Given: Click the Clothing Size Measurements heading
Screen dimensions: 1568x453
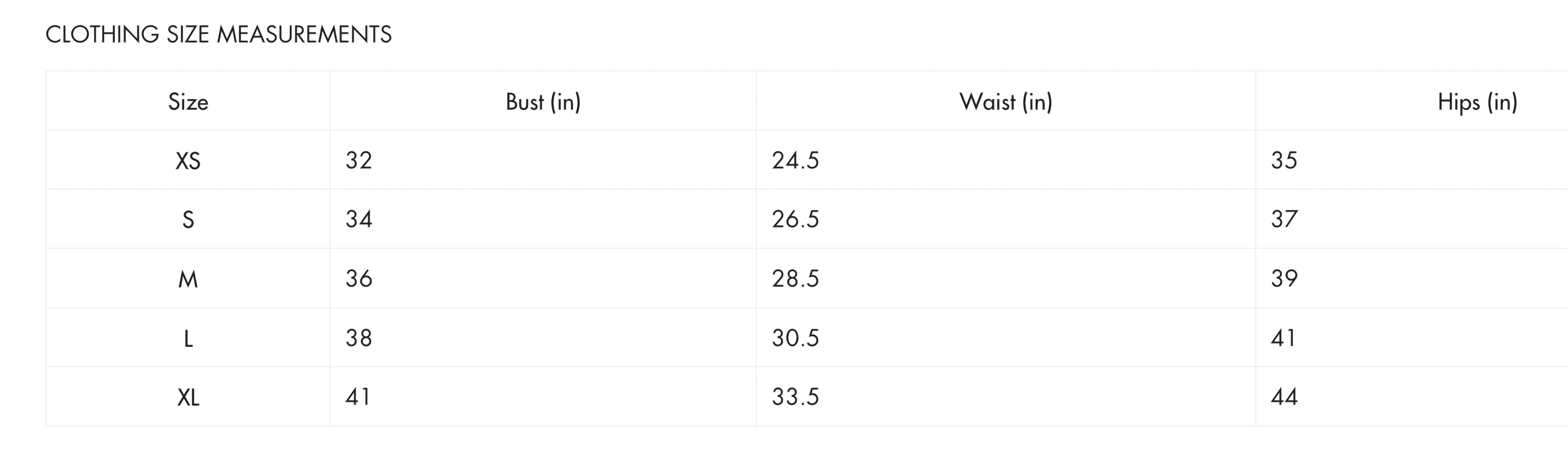Looking at the screenshot, I should tap(218, 35).
